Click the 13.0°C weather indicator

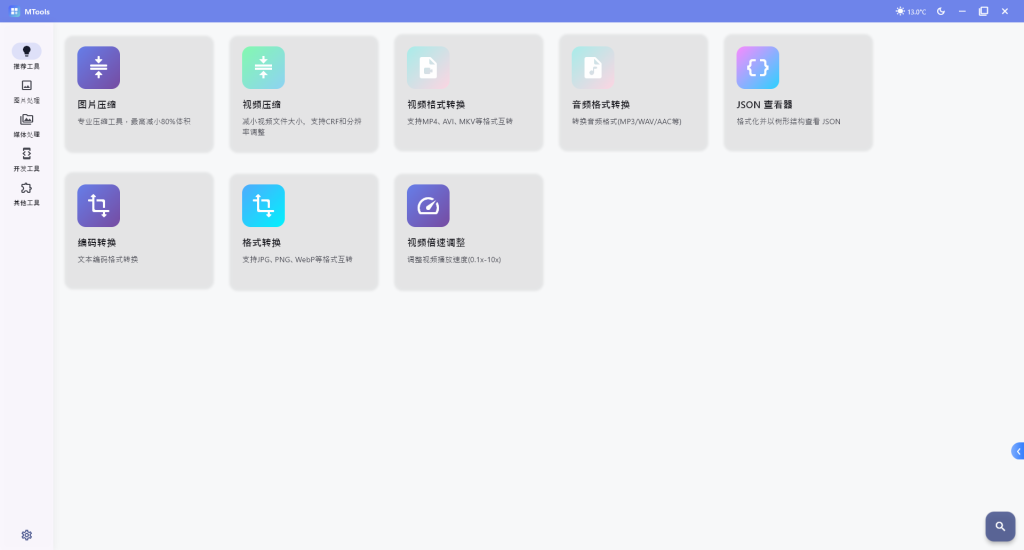(910, 12)
